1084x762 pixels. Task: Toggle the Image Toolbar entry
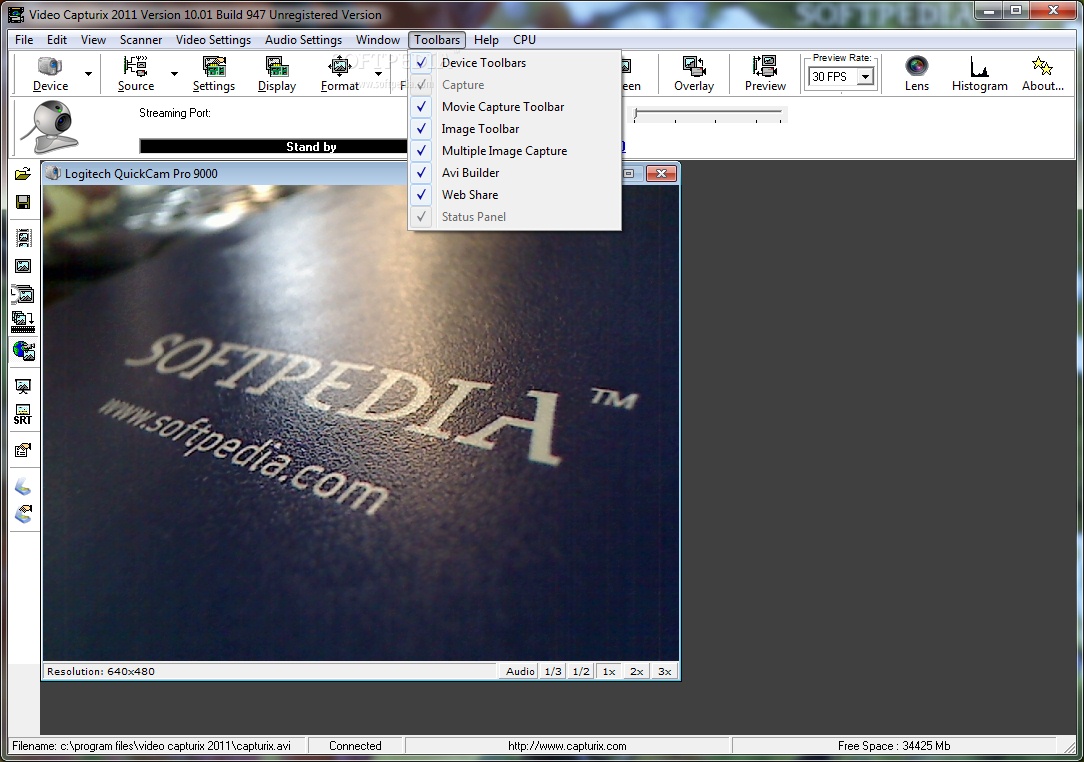[515, 129]
